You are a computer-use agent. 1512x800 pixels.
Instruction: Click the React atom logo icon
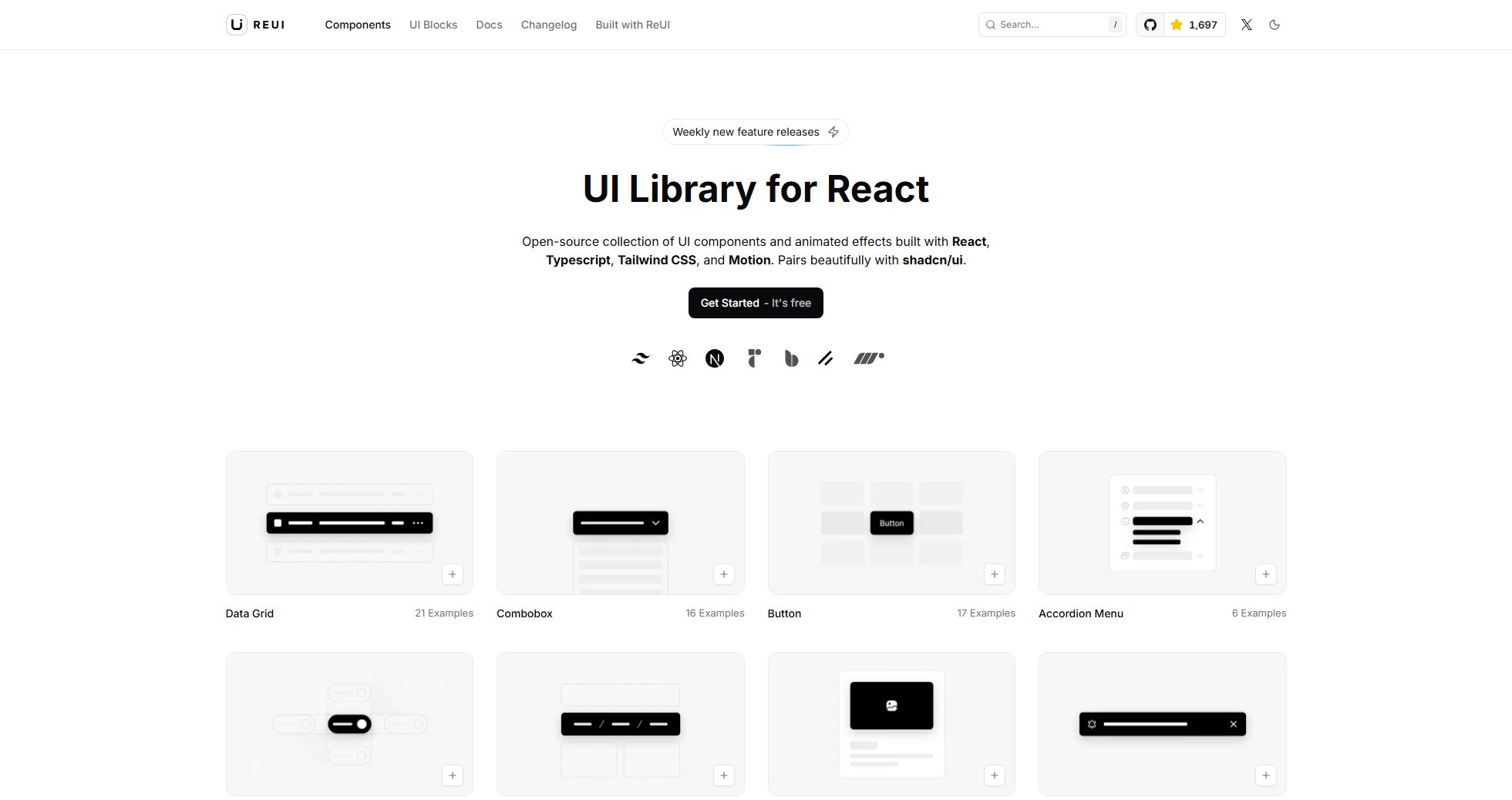(678, 358)
